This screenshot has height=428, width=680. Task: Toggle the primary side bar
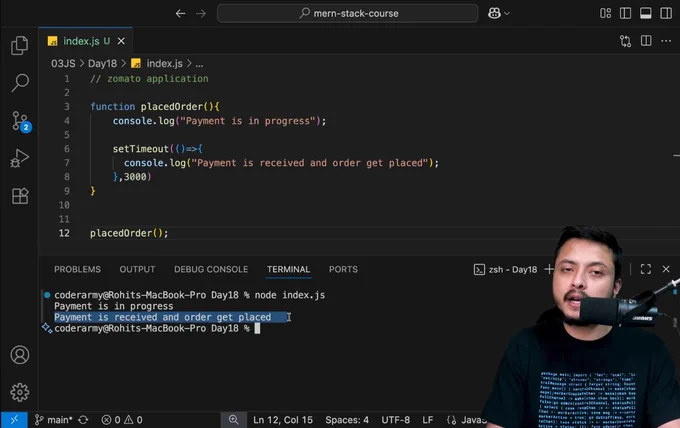tap(625, 13)
